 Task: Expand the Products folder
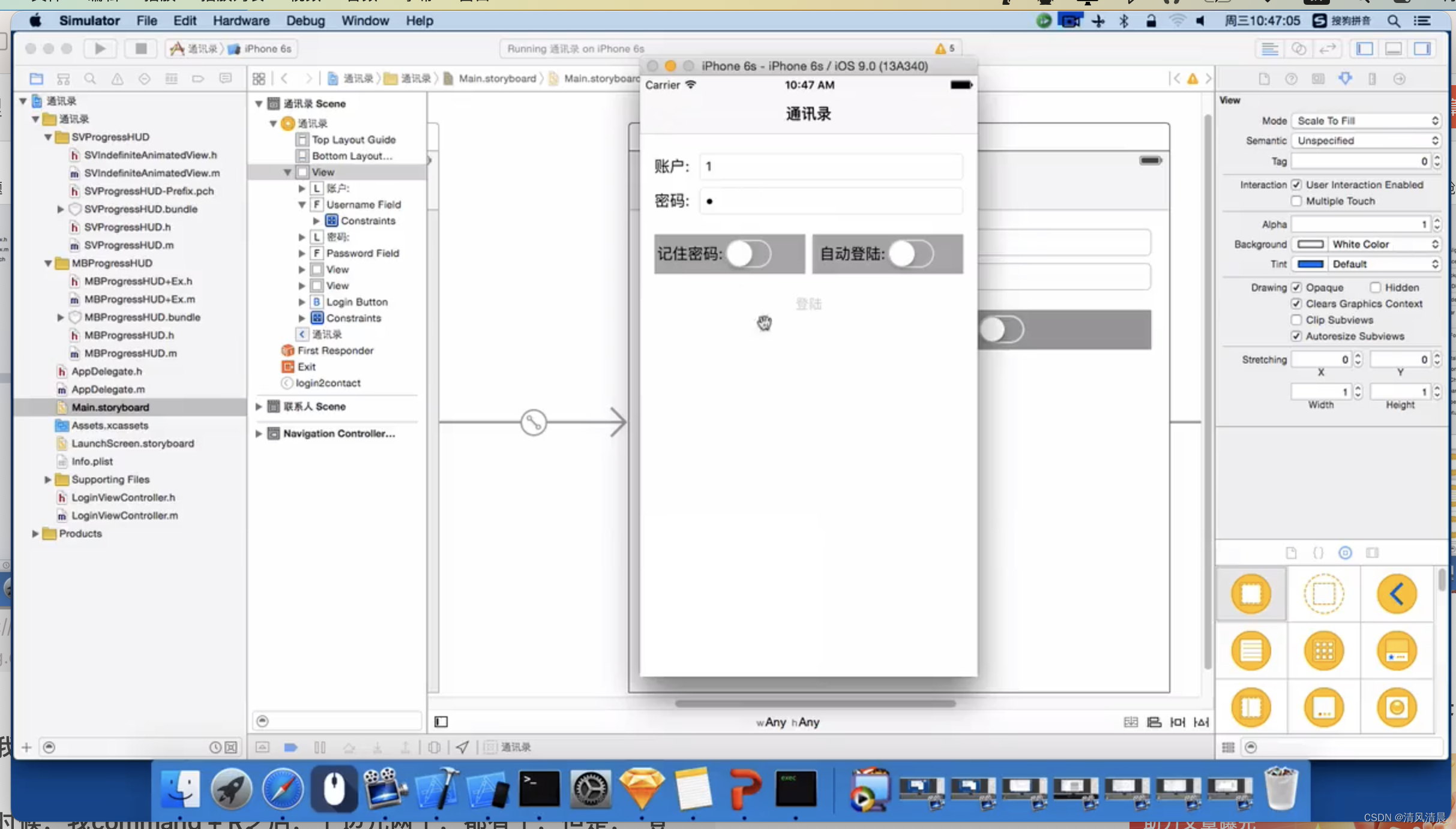[35, 533]
